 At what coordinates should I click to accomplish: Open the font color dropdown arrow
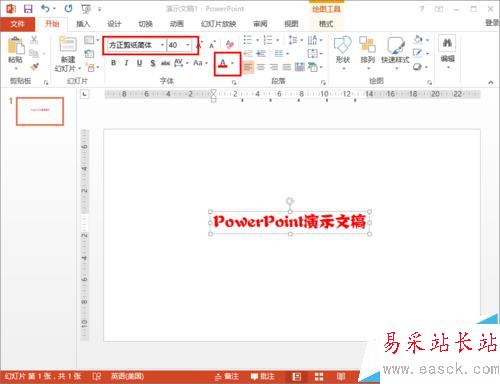pyautogui.click(x=233, y=63)
